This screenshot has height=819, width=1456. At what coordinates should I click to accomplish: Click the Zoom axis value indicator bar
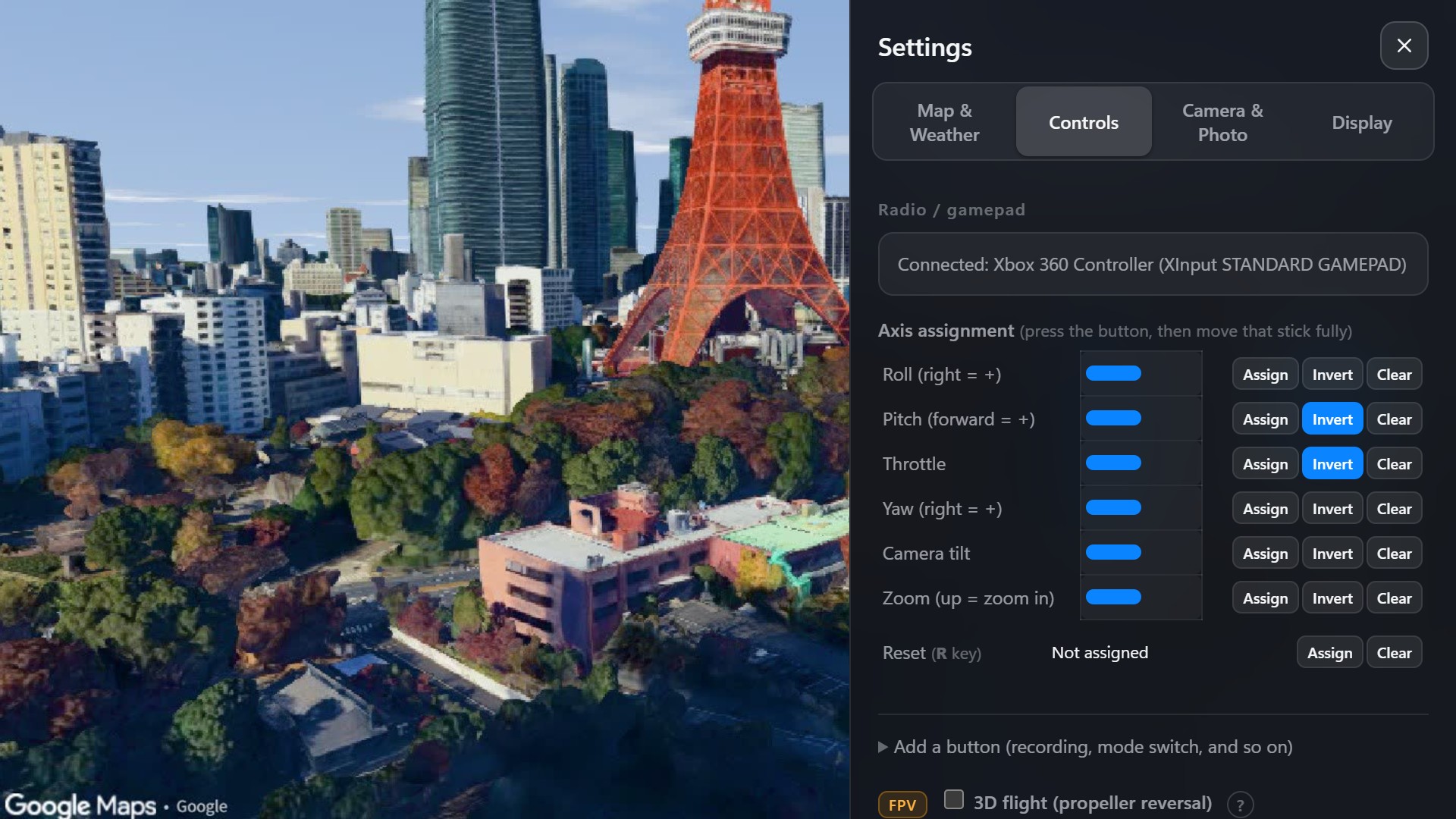point(1141,597)
